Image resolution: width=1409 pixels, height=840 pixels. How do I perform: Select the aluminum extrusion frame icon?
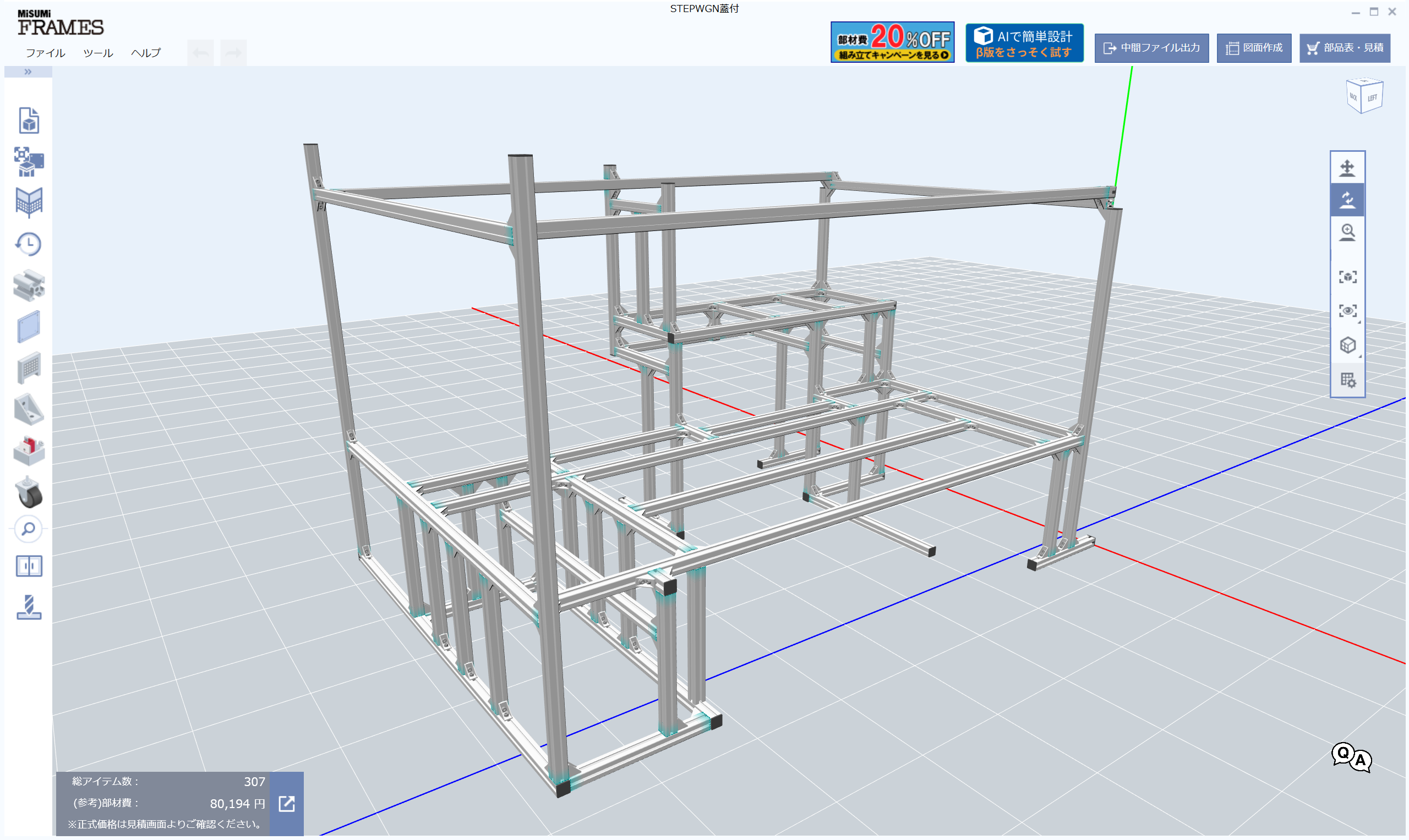point(28,286)
